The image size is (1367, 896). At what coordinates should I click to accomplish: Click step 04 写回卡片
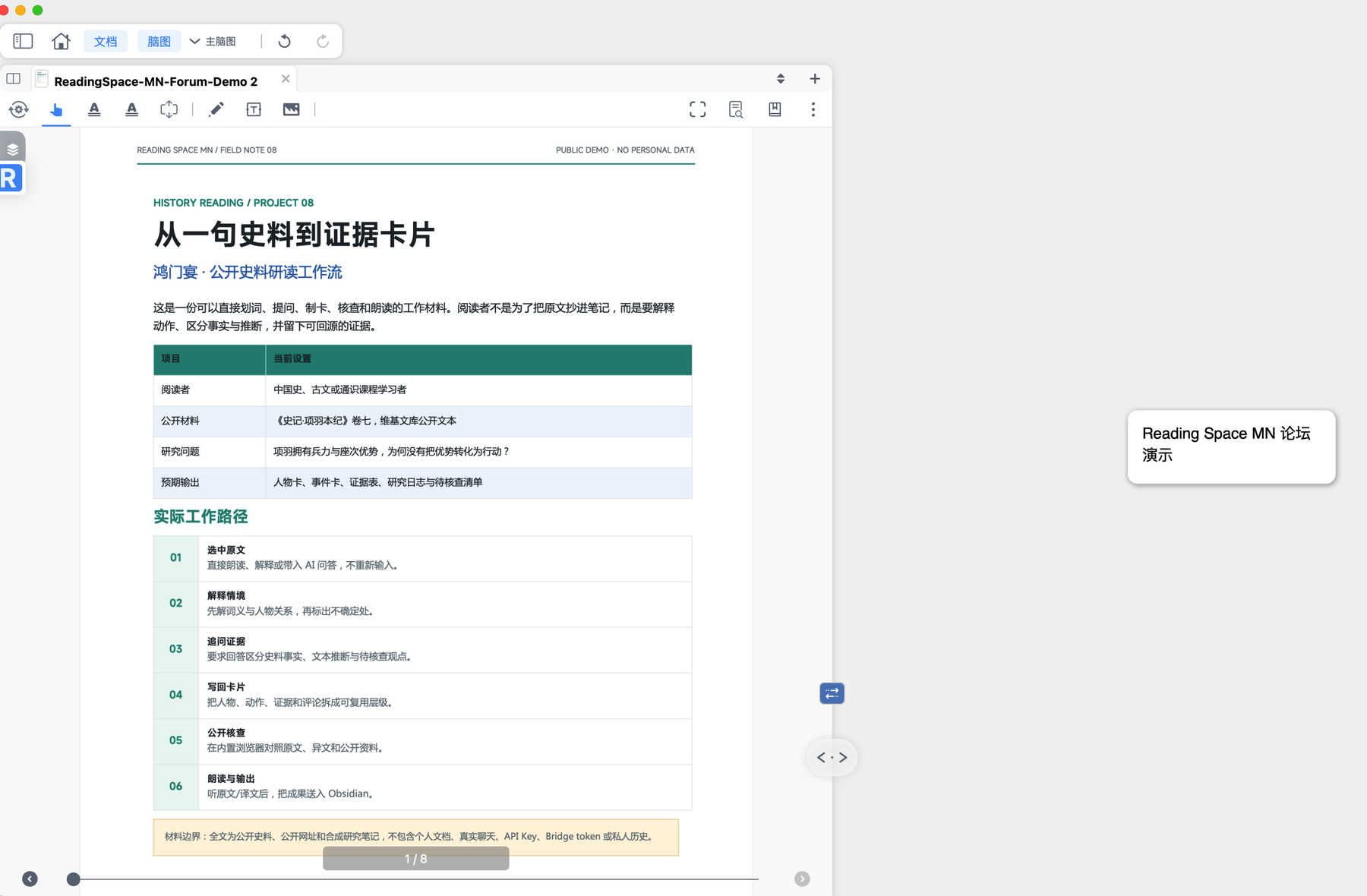[x=422, y=695]
